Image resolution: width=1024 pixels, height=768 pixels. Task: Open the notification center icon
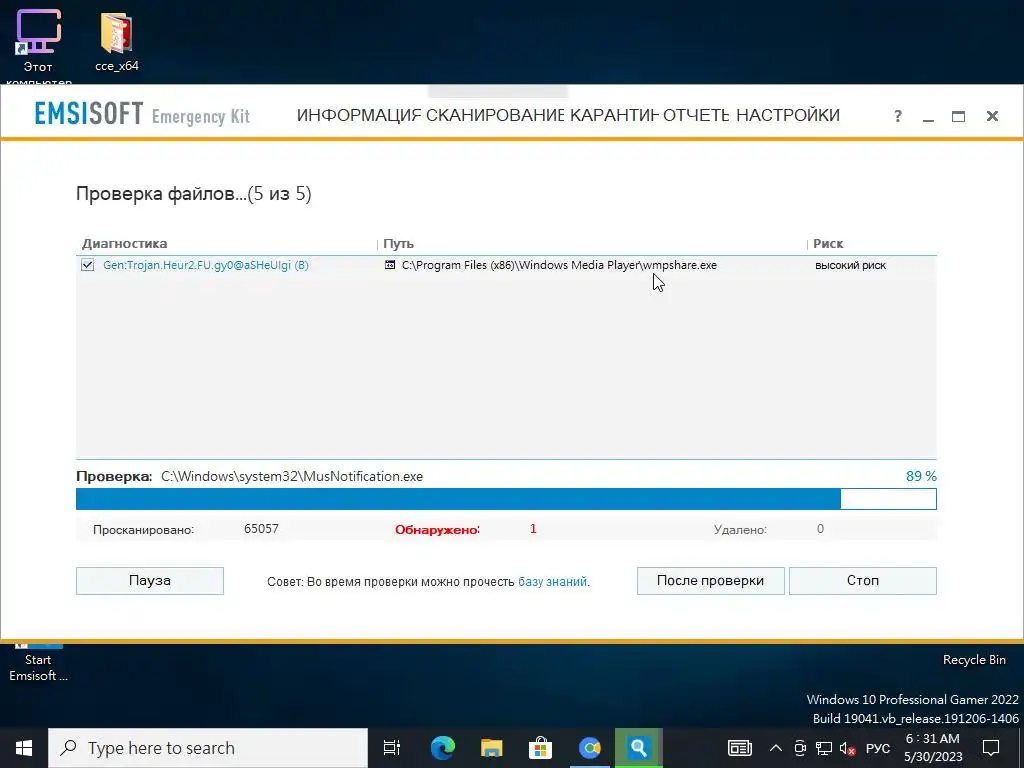pos(991,748)
